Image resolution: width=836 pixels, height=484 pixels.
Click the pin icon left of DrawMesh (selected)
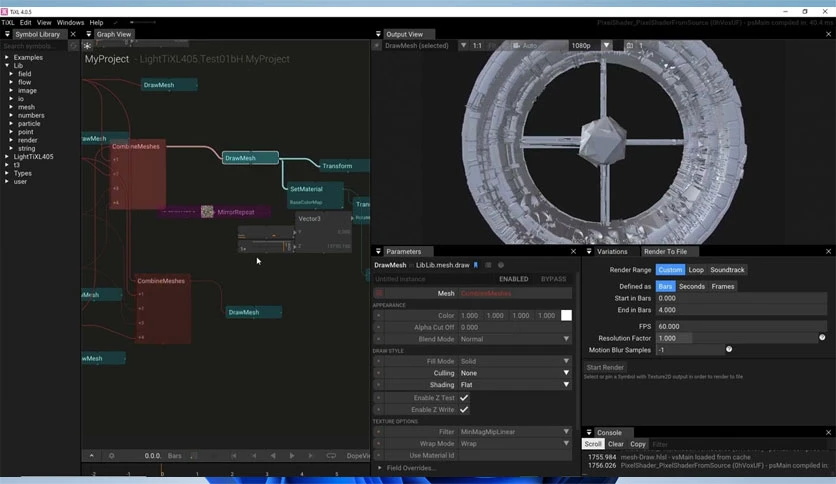click(376, 46)
